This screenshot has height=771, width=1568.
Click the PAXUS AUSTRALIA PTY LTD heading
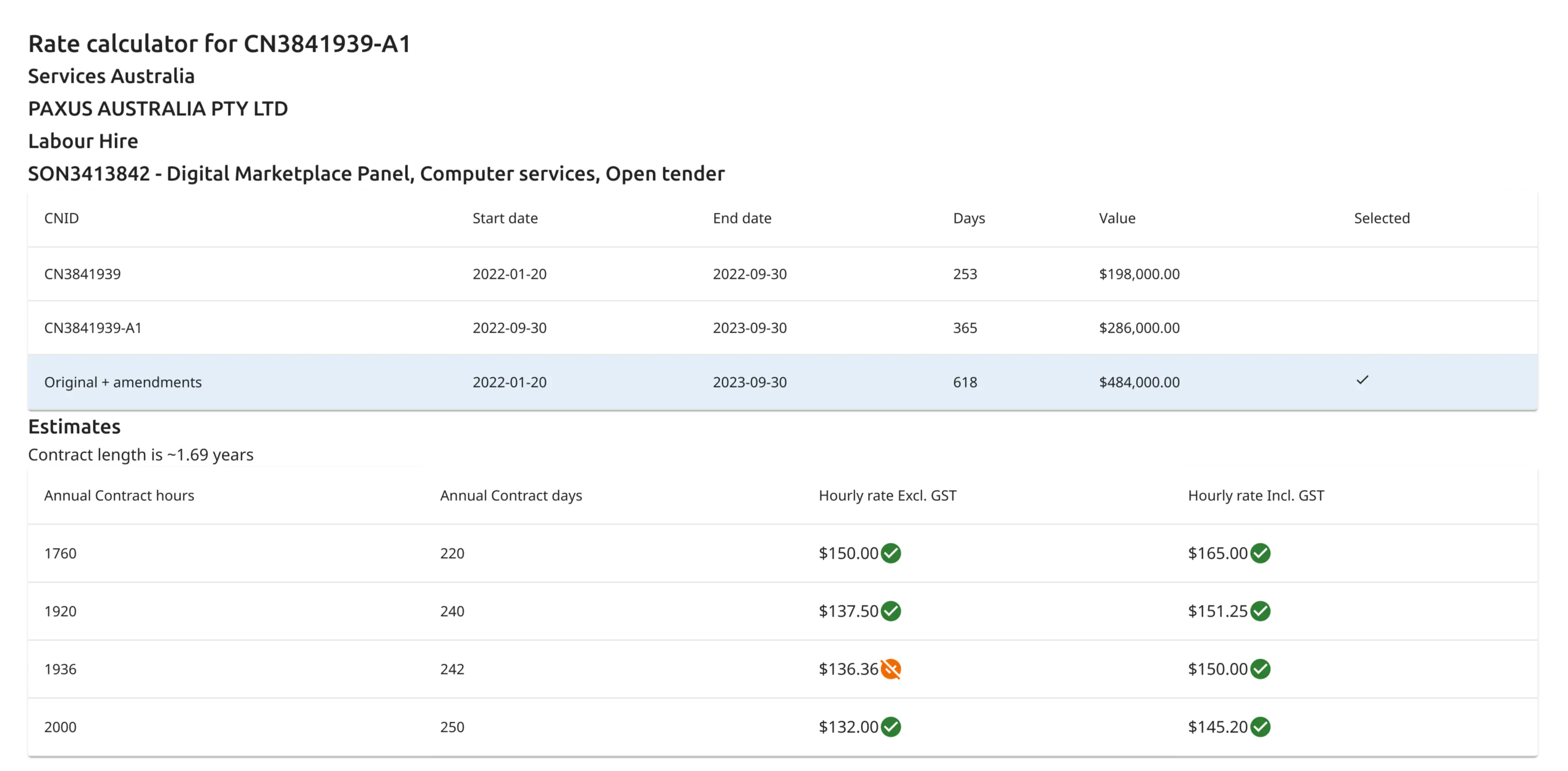[x=158, y=108]
